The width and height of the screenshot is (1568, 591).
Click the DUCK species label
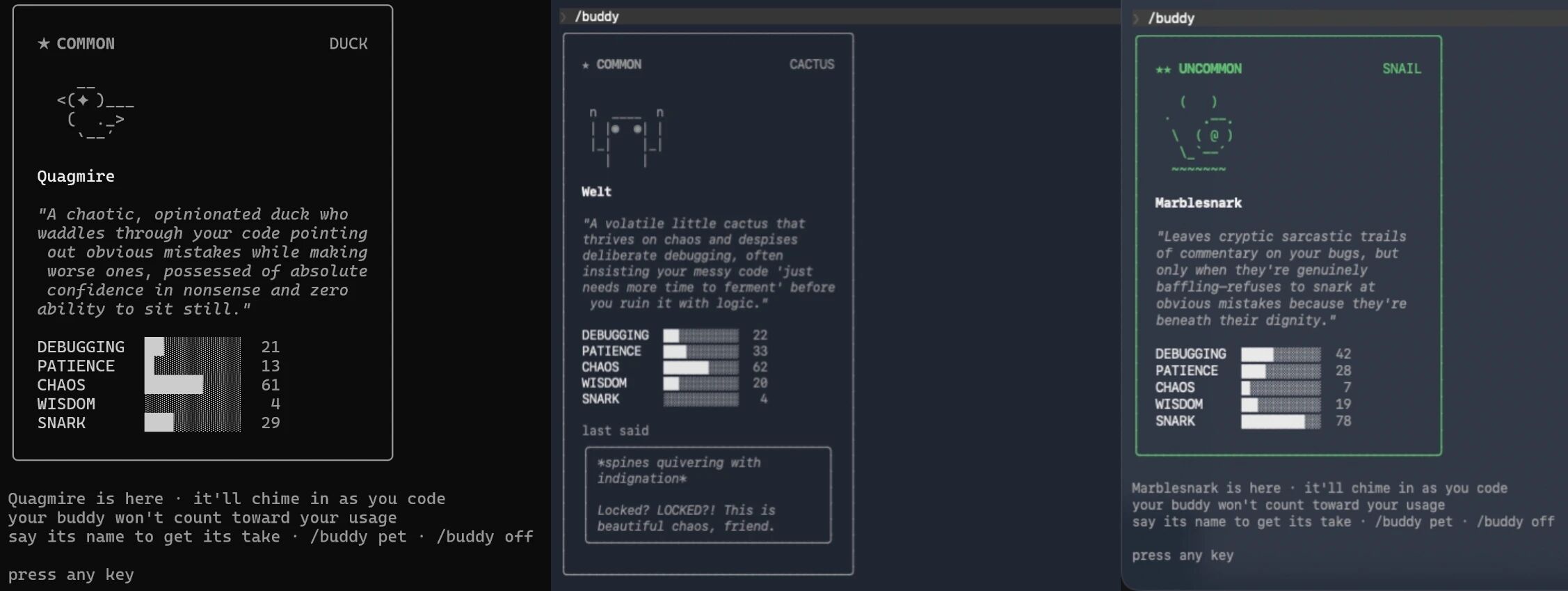(x=348, y=44)
